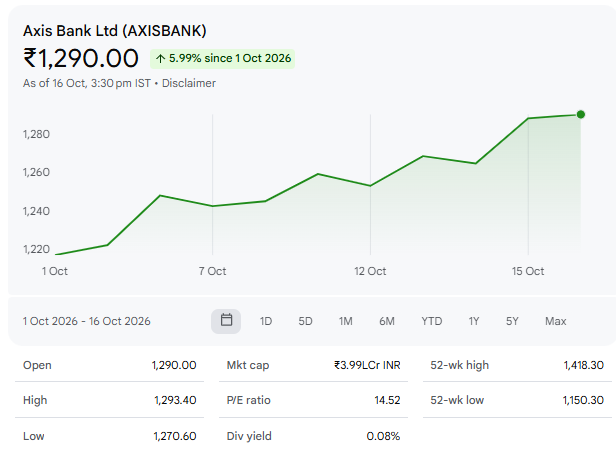The image size is (616, 452).
Task: Click the 5.99% since 1 Oct 2026 badge
Action: tap(222, 59)
